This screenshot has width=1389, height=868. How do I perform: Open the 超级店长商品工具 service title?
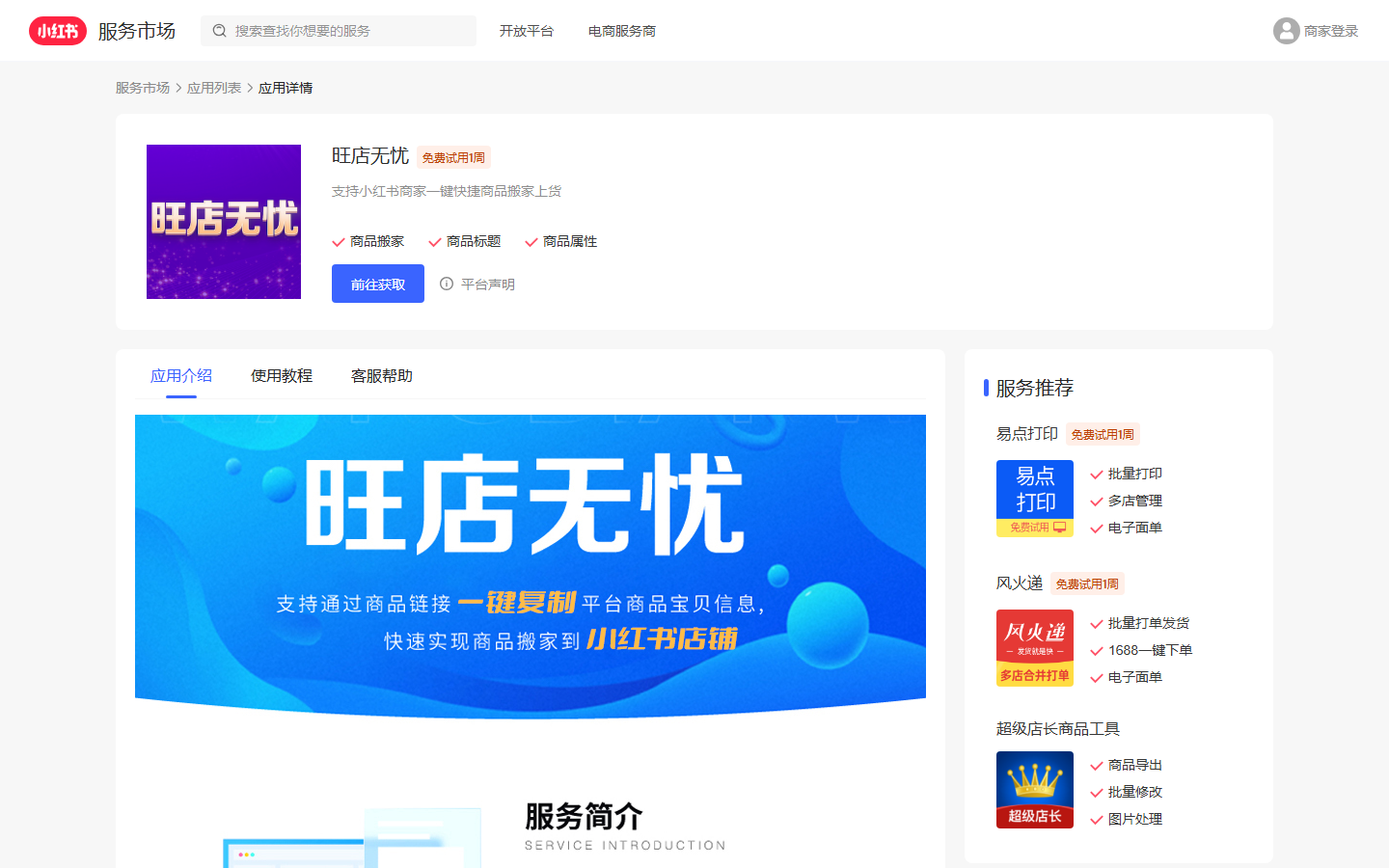click(x=1058, y=729)
